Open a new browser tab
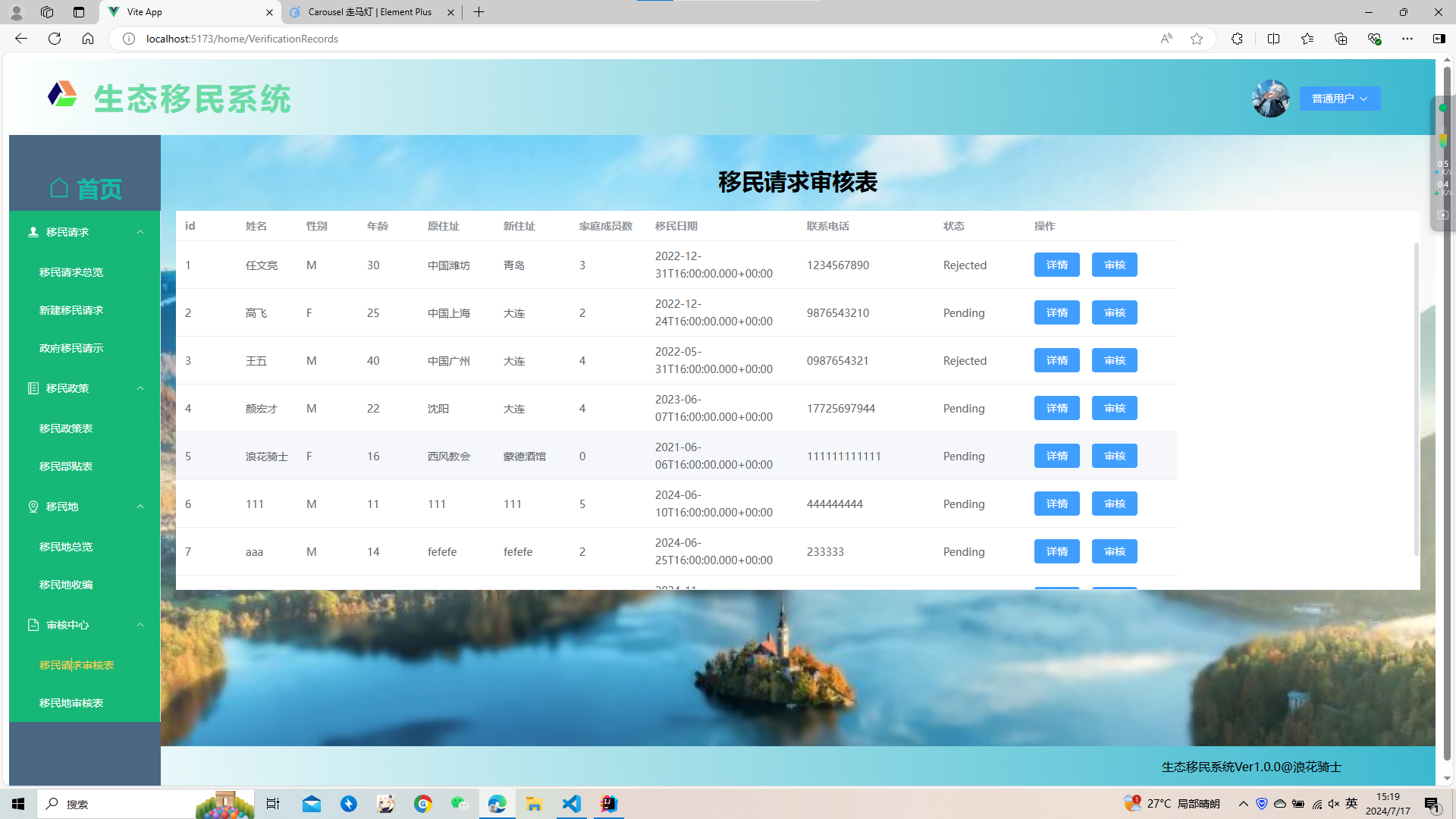Viewport: 1456px width, 819px height. pyautogui.click(x=479, y=12)
